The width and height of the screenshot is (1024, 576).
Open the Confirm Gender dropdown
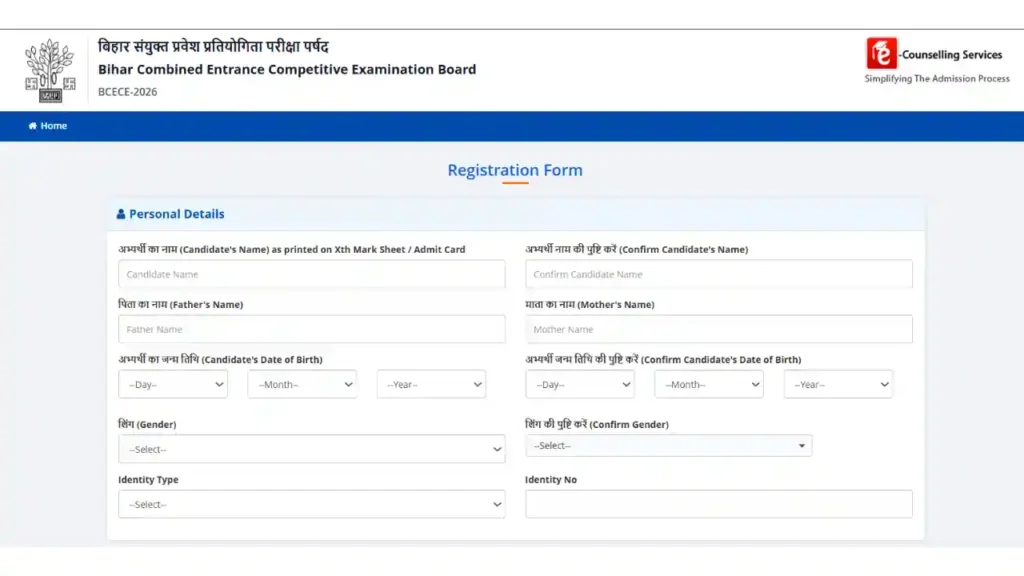click(x=668, y=445)
